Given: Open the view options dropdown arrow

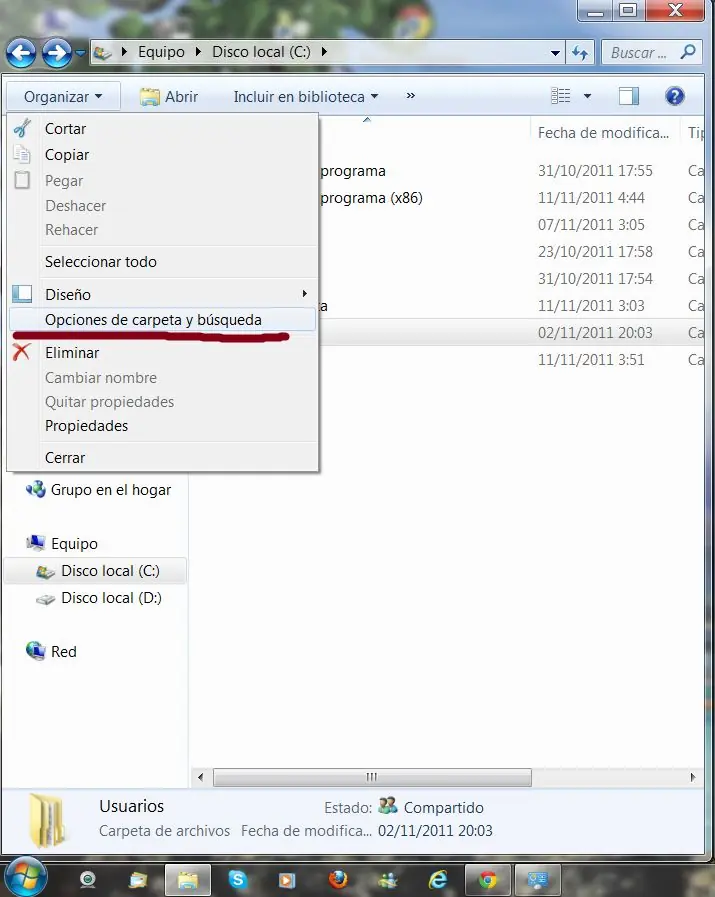Looking at the screenshot, I should [587, 96].
